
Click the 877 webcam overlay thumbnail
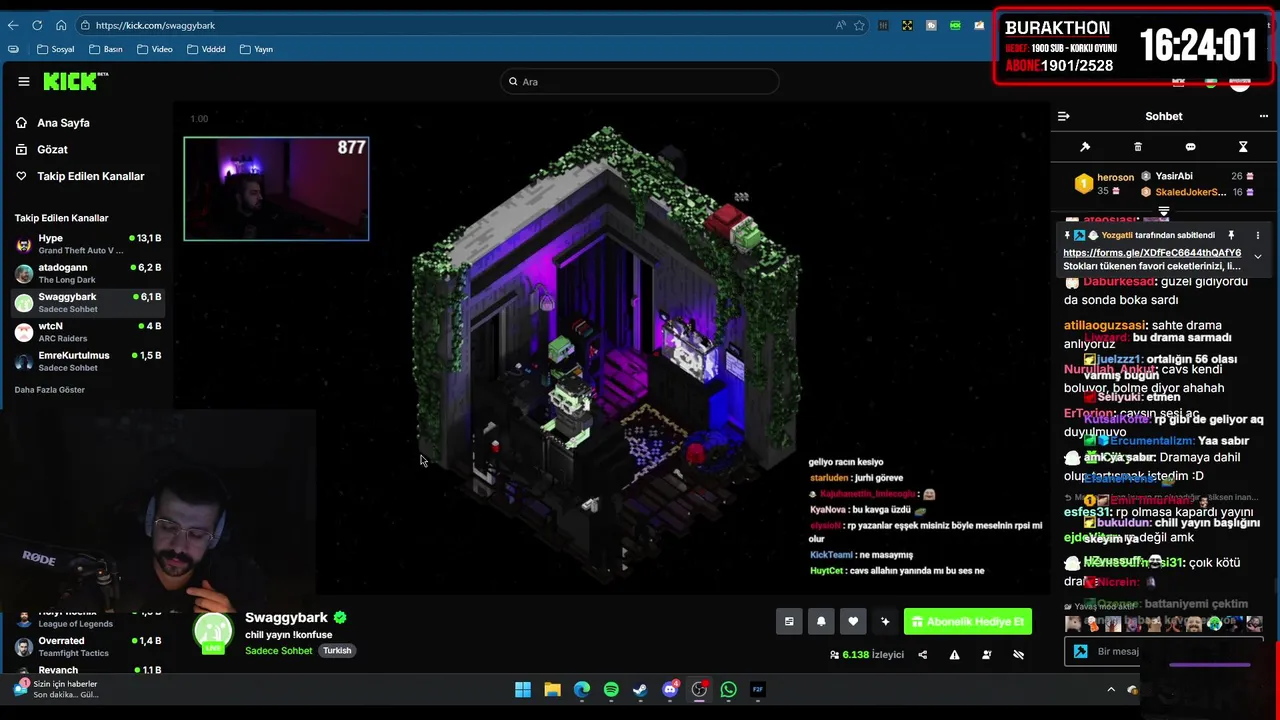(276, 189)
